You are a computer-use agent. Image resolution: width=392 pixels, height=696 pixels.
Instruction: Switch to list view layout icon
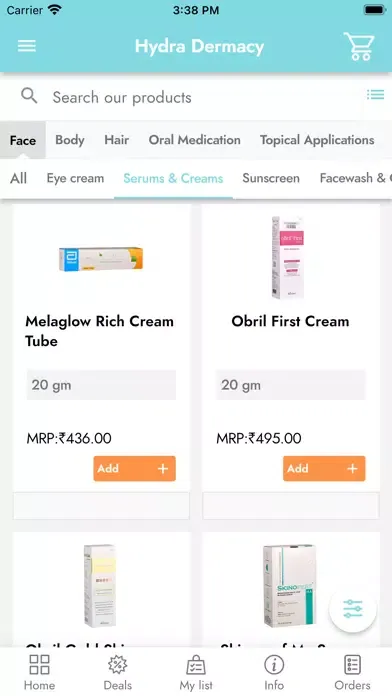375,95
